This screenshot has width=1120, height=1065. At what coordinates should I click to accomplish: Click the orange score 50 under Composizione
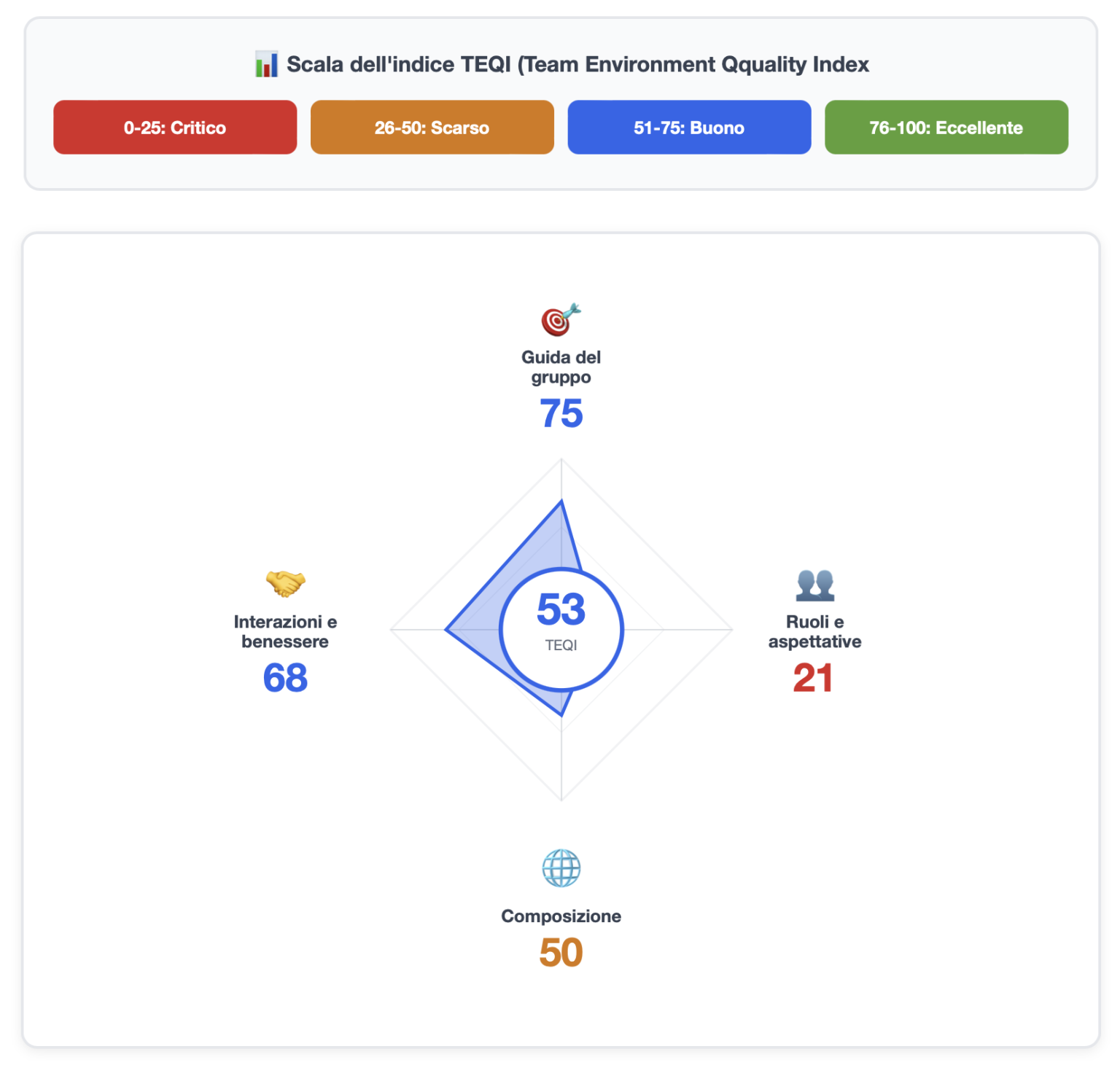point(561,952)
